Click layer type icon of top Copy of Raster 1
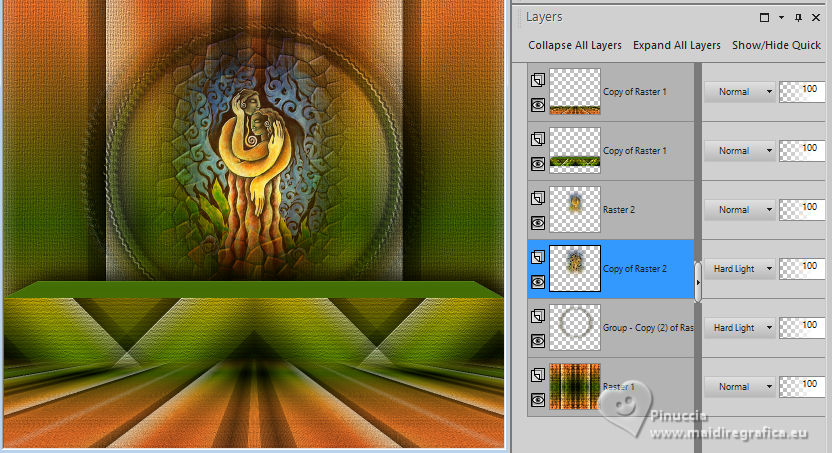Viewport: 832px width, 453px height. pos(538,80)
